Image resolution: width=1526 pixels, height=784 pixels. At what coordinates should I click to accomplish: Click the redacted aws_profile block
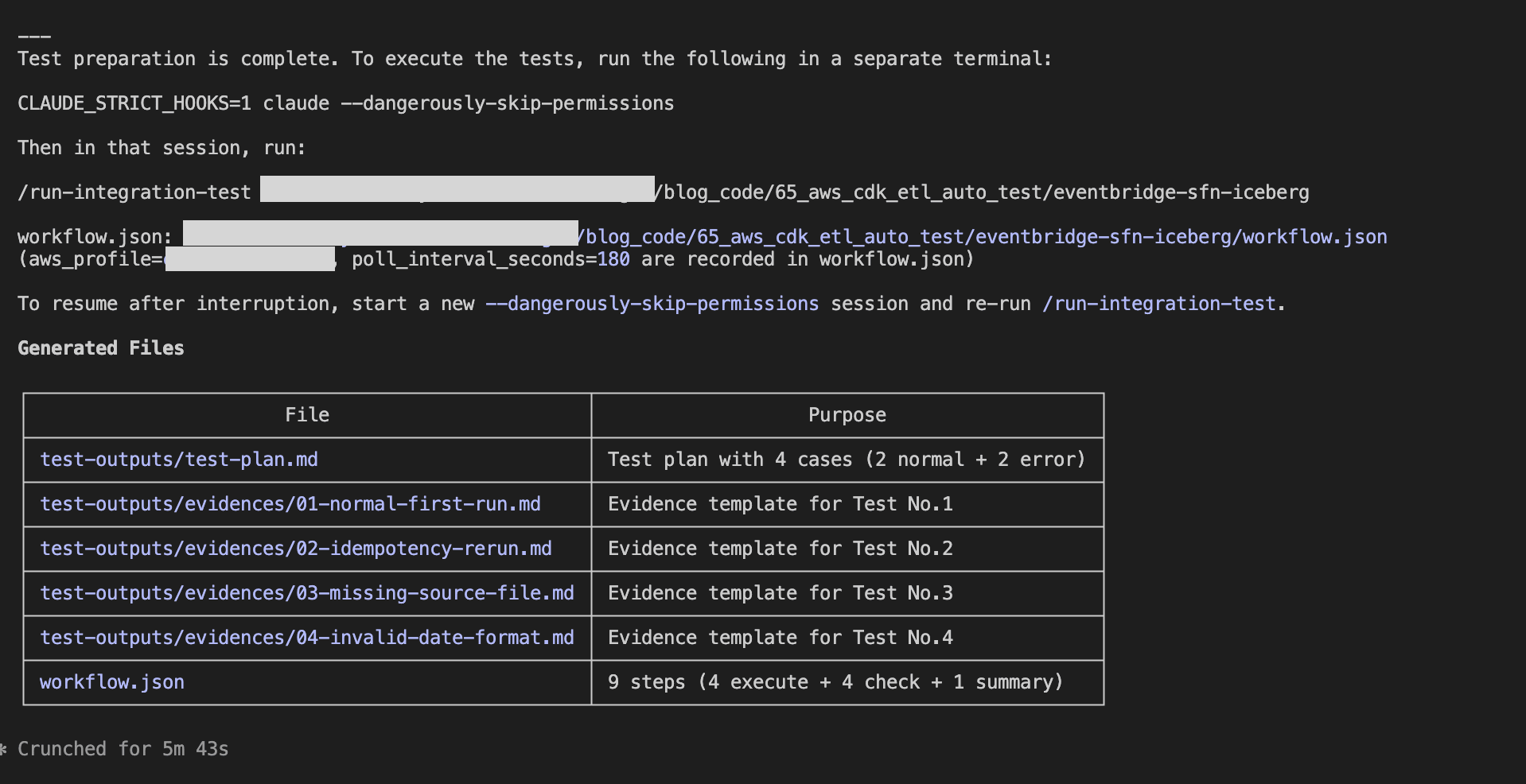[249, 257]
